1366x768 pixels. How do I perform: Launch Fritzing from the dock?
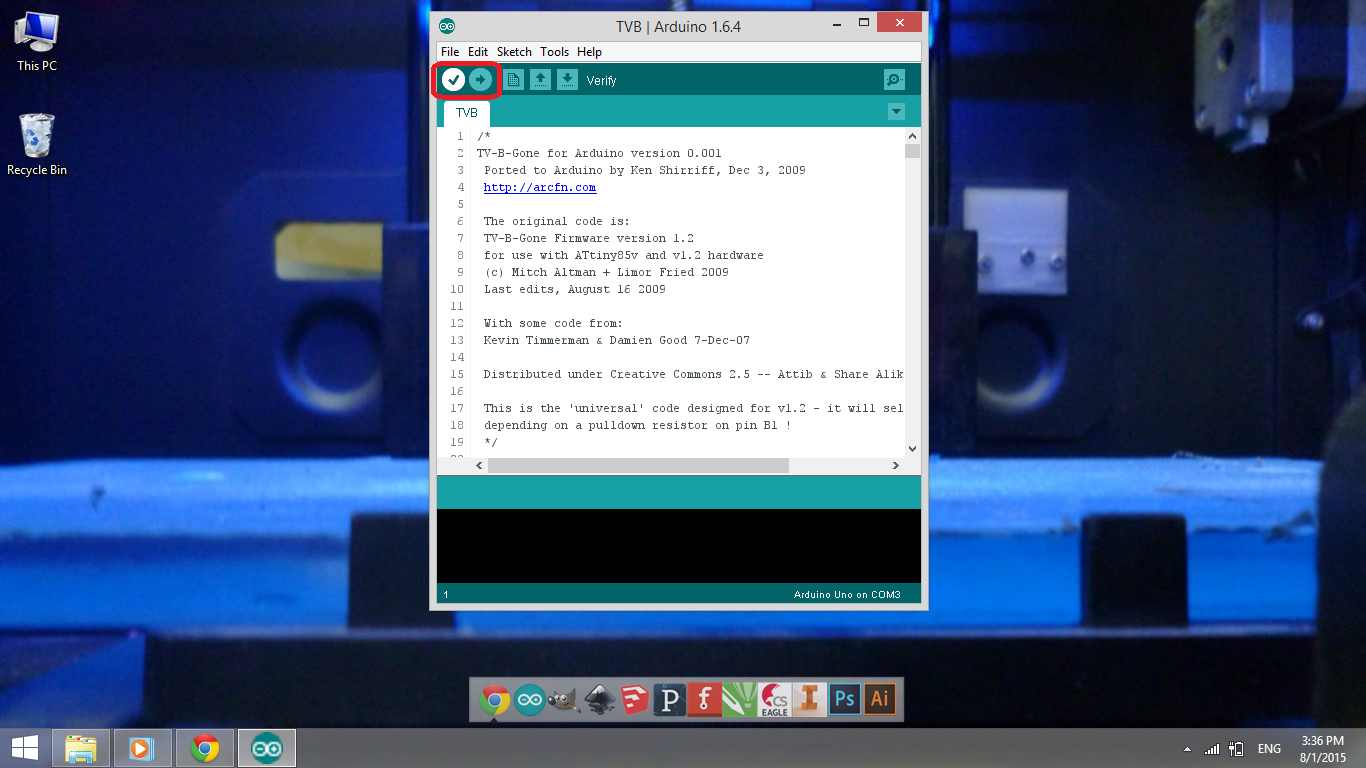704,699
